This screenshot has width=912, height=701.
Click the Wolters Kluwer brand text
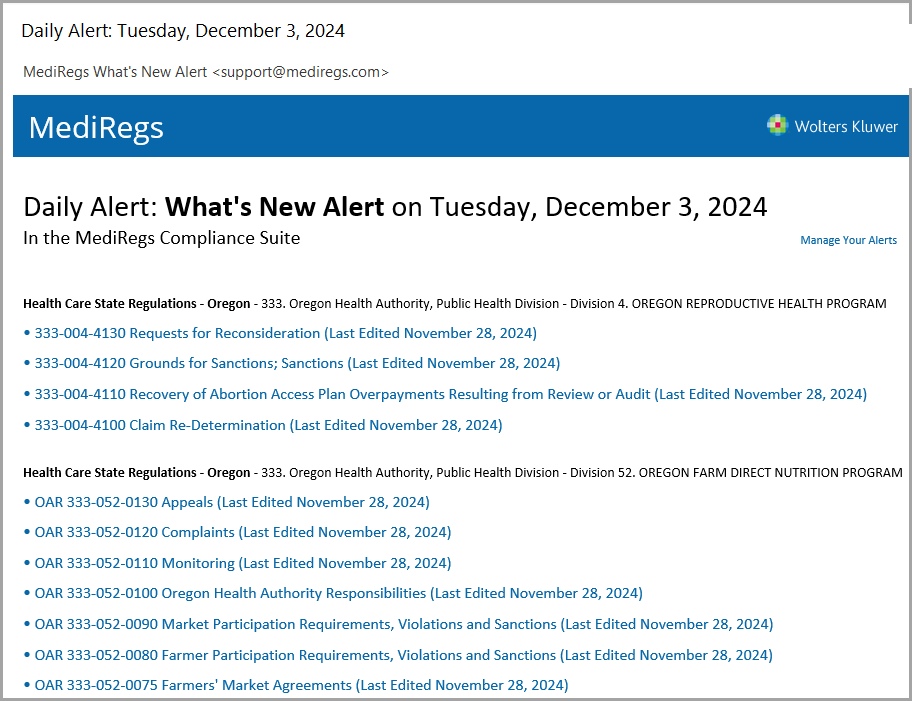(x=846, y=126)
